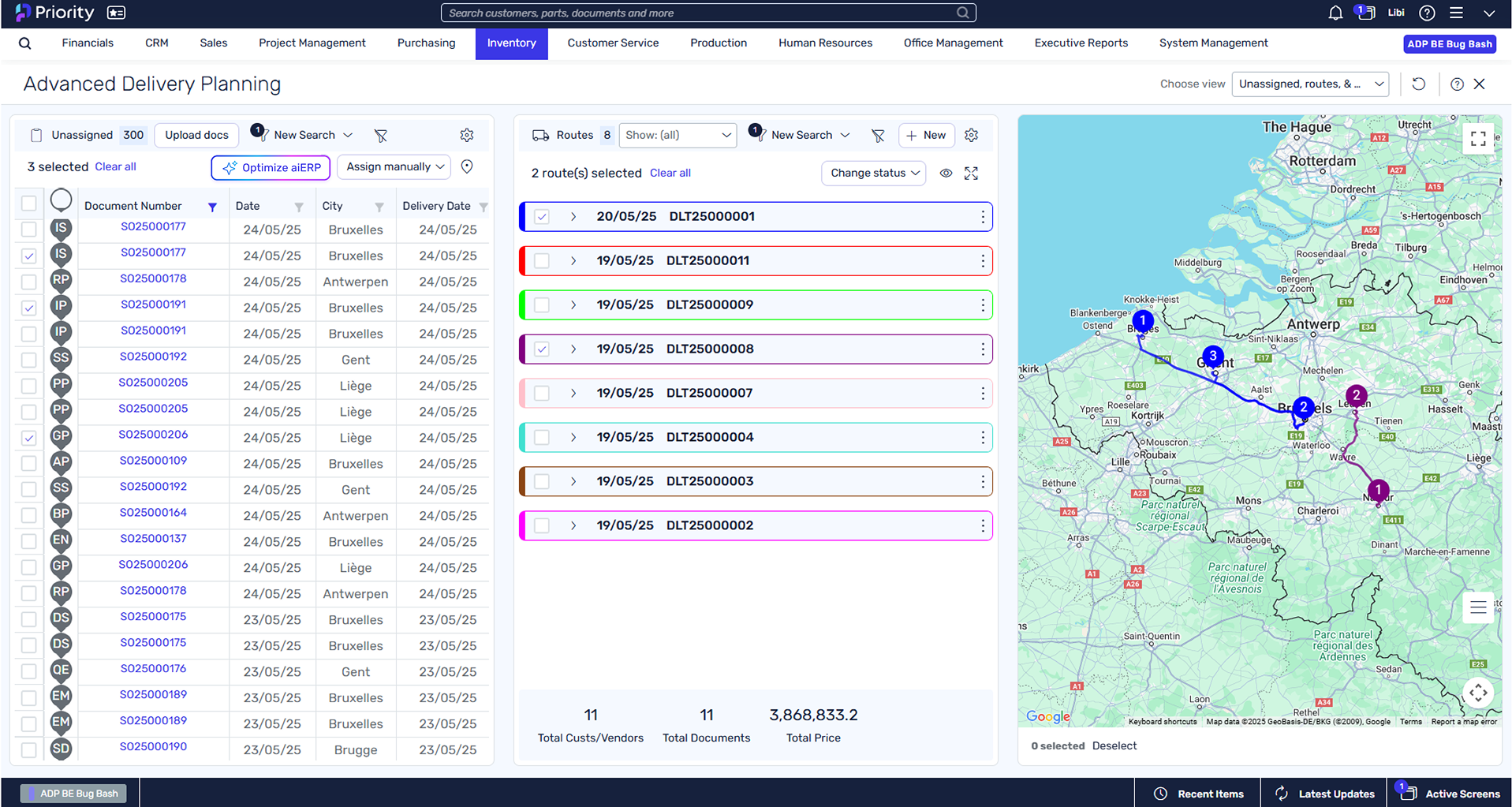Expand route DLT25000001 details
Image resolution: width=1512 pixels, height=807 pixels.
coord(573,217)
